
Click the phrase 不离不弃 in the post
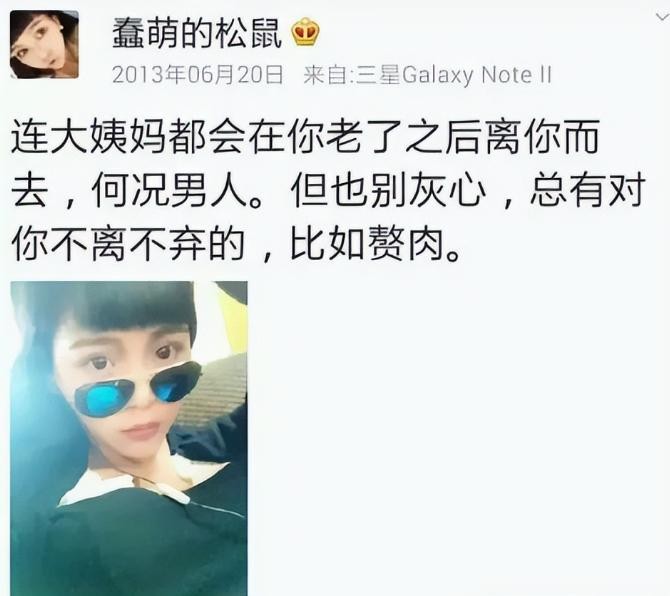point(128,246)
